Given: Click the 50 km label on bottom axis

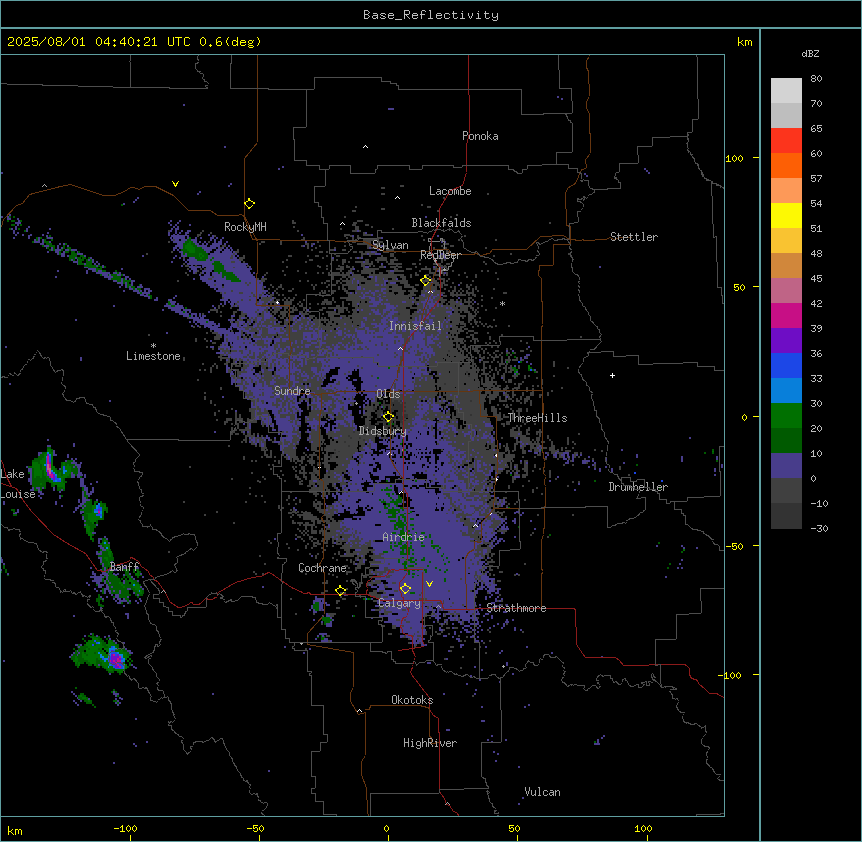Looking at the screenshot, I should pos(514,828).
